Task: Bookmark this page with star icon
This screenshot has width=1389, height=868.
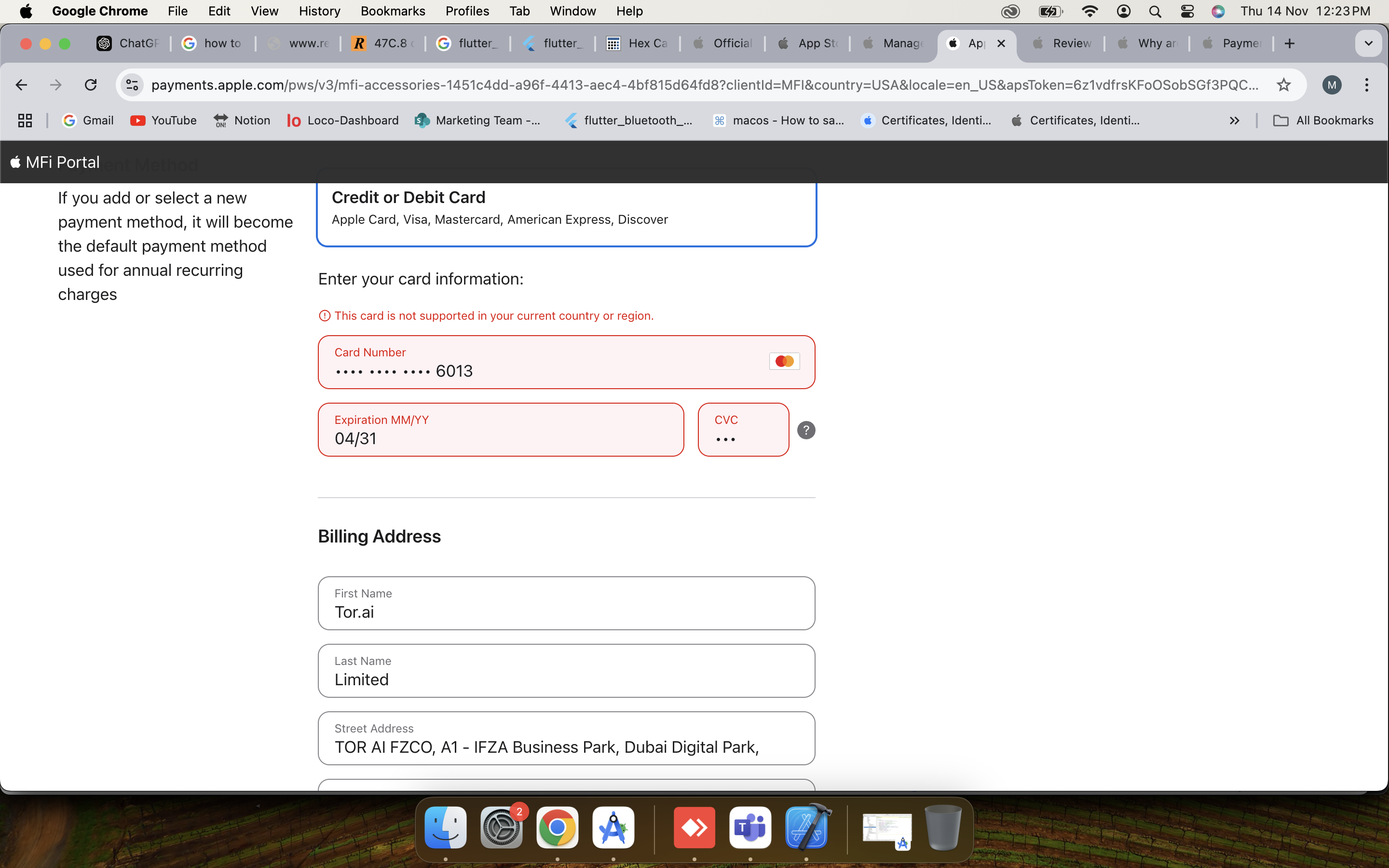Action: tap(1283, 85)
